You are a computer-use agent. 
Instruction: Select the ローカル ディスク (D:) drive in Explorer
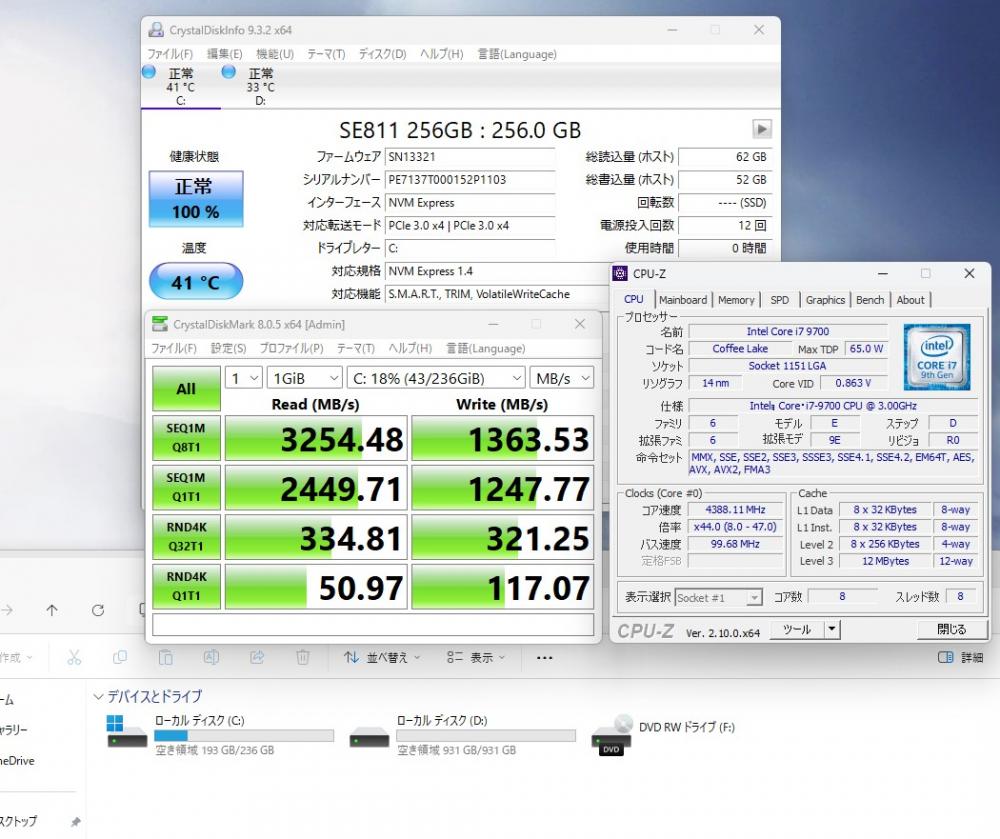pyautogui.click(x=462, y=735)
